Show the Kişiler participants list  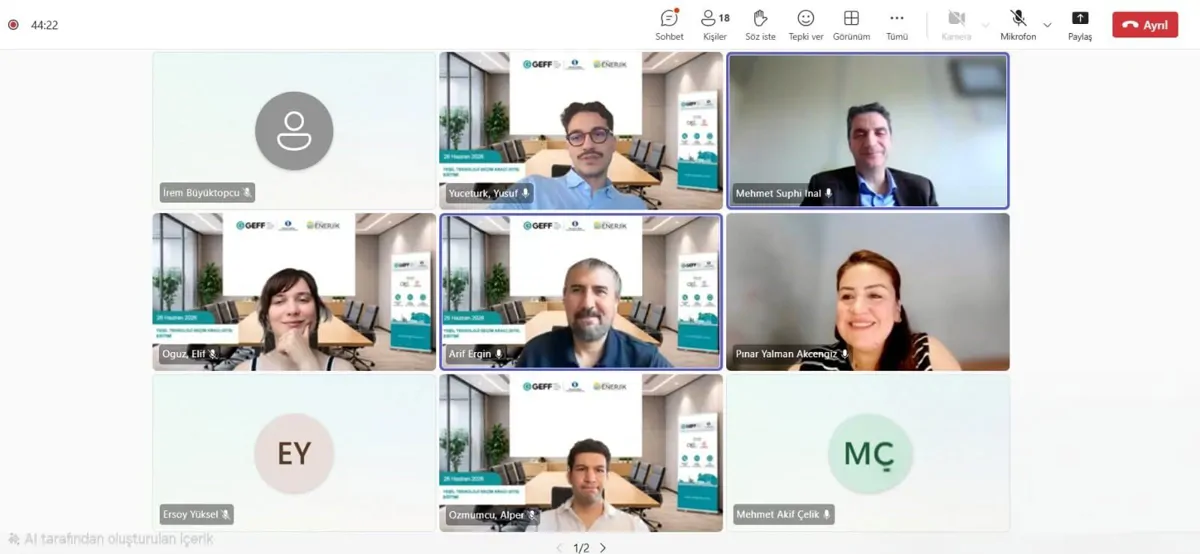(x=715, y=25)
